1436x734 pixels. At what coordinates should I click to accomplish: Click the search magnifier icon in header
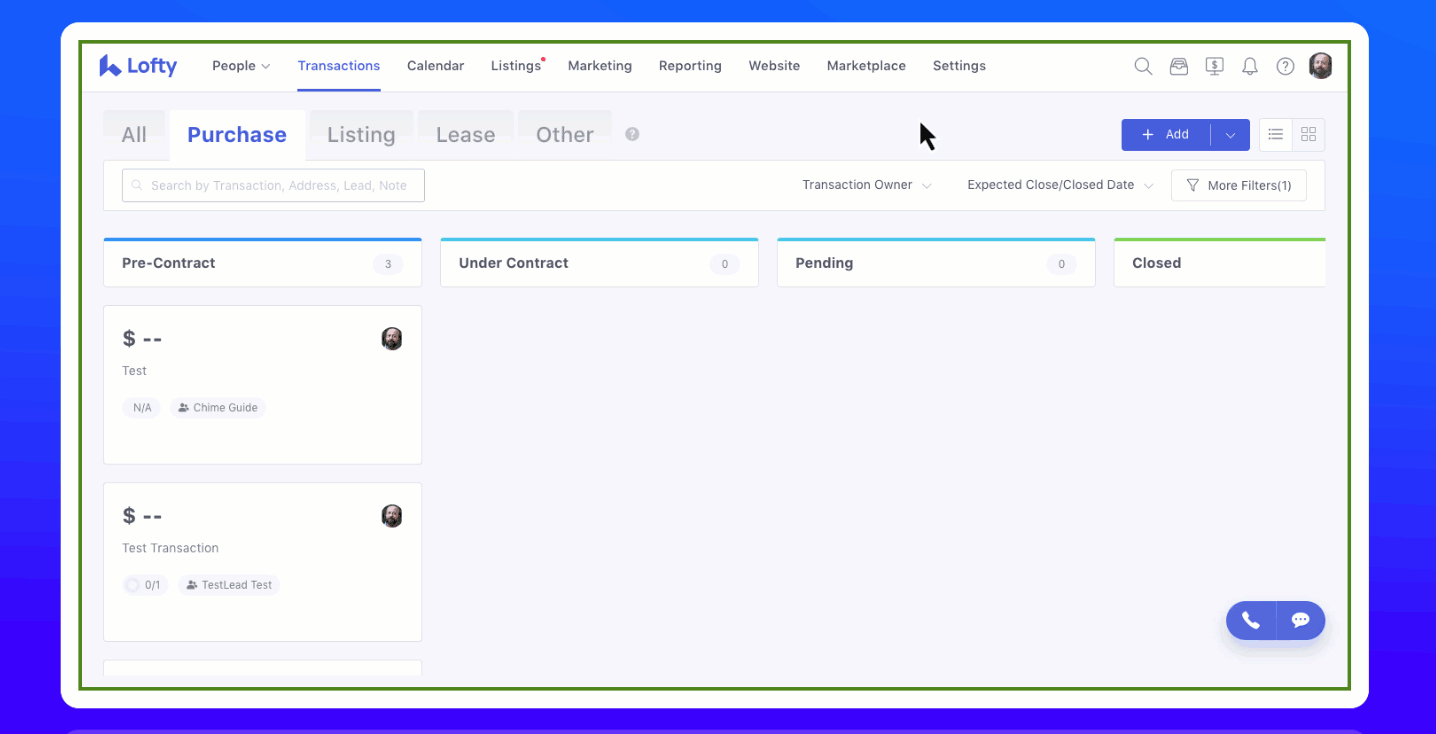point(1143,66)
